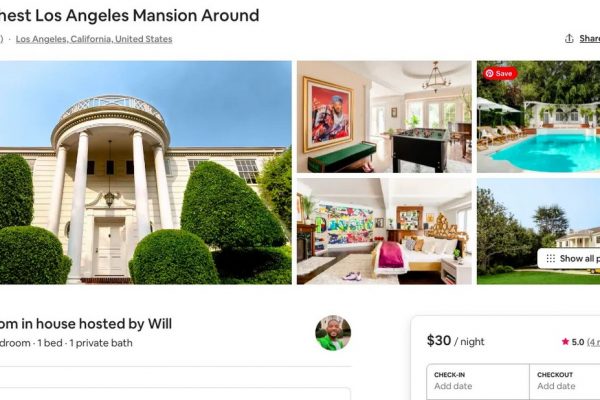Open the foosball game room photo
The height and width of the screenshot is (400, 600).
click(384, 117)
